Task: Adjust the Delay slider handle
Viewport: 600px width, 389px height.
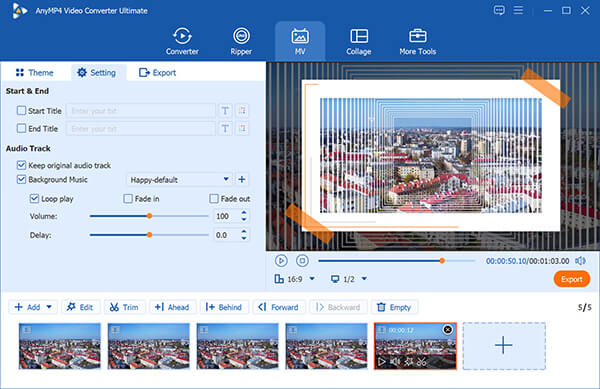Action: (150, 235)
